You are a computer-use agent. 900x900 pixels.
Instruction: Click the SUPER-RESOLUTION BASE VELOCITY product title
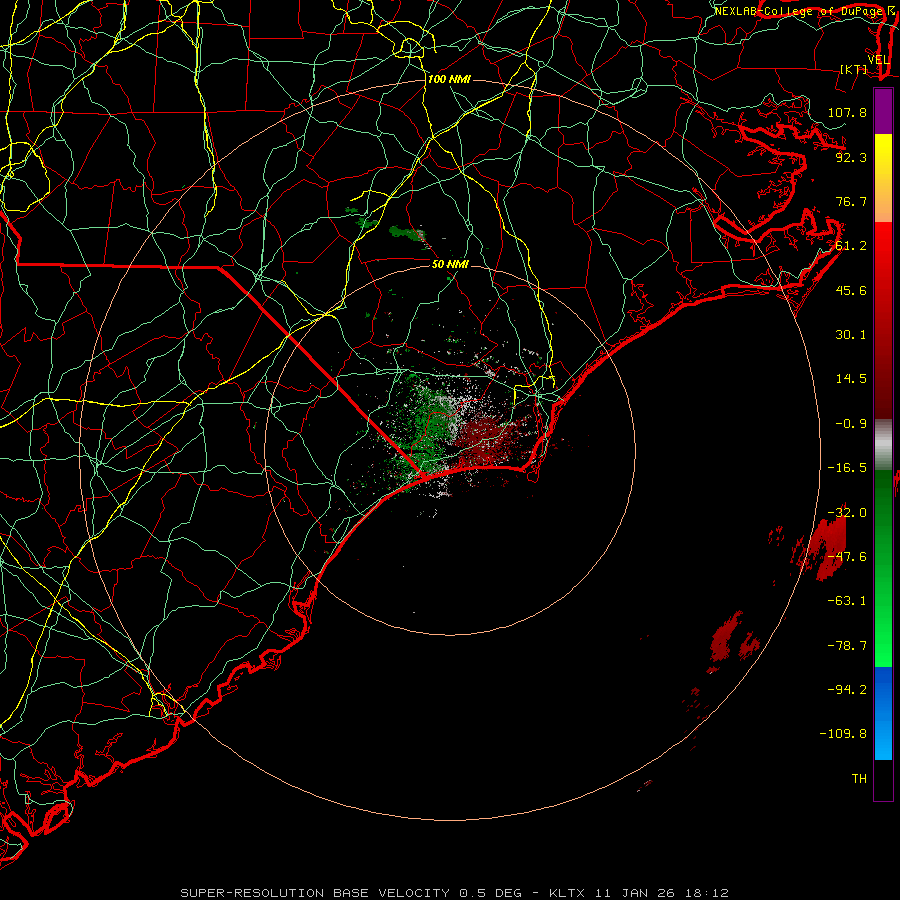coord(316,893)
